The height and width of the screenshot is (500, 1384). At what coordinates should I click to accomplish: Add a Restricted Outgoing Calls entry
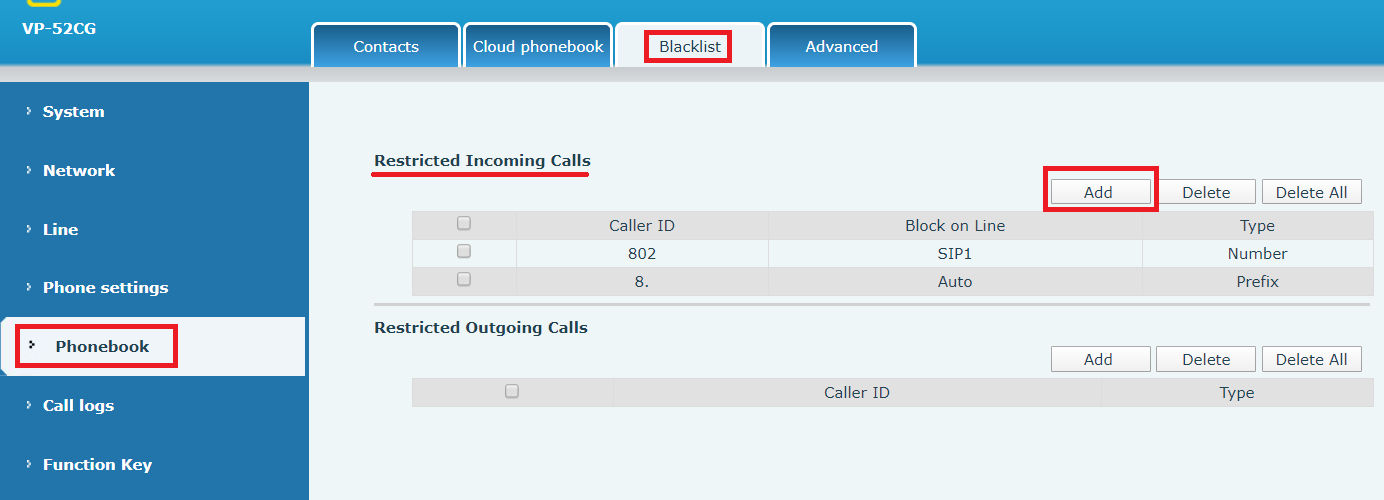[1098, 359]
